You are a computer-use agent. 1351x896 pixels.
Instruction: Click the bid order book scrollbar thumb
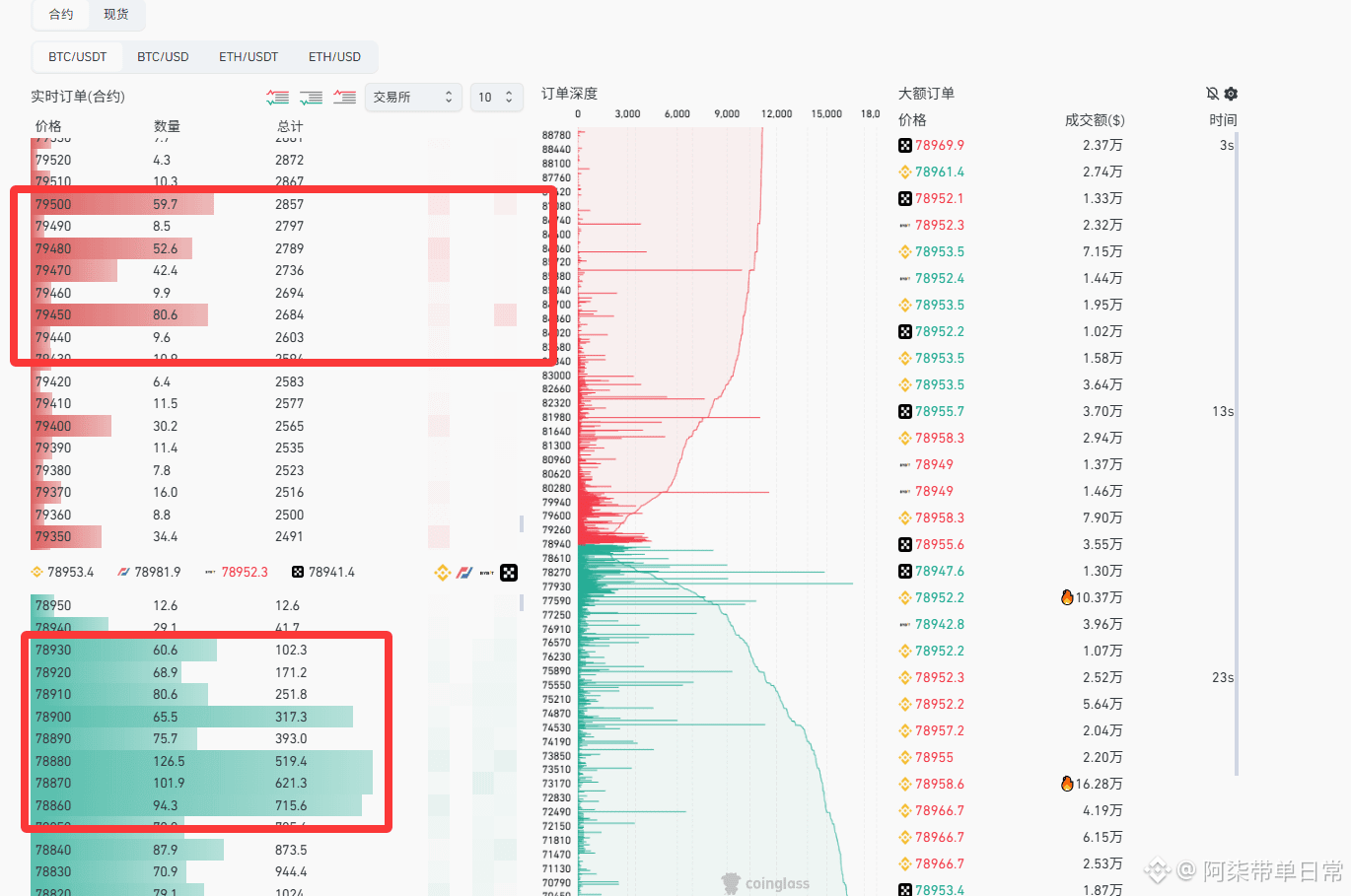pos(522,603)
